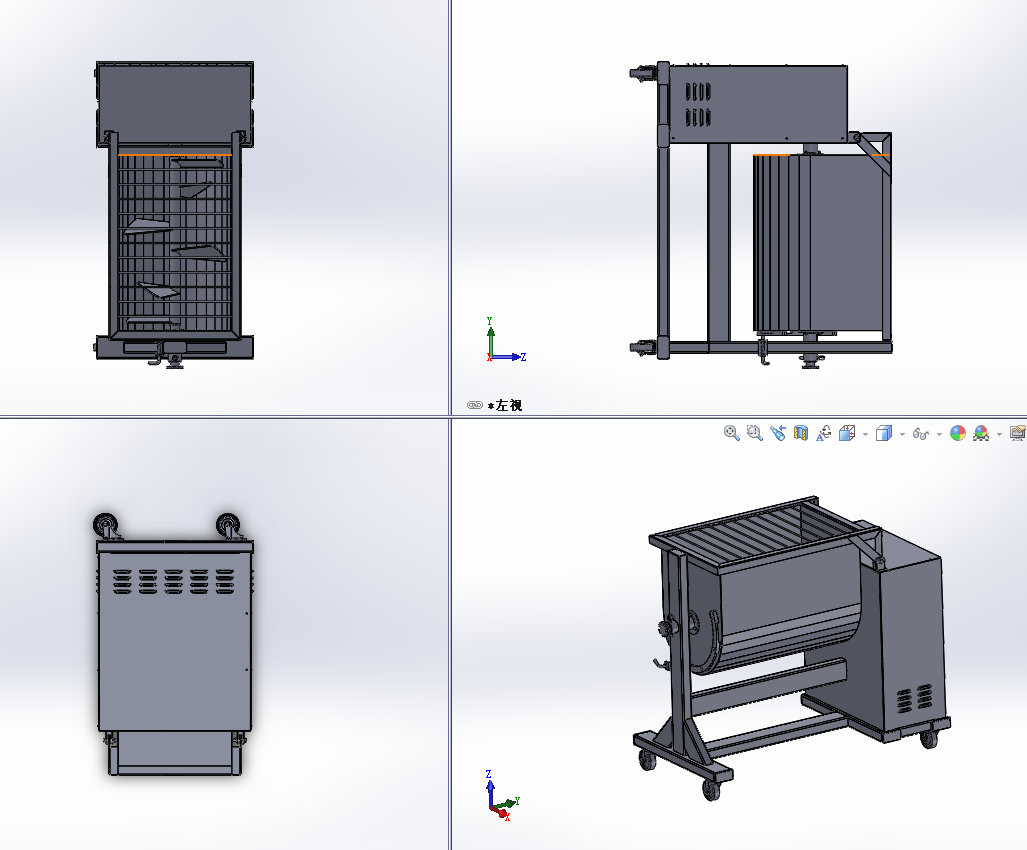Click the *左視 view name label
This screenshot has height=850, width=1027.
click(x=505, y=405)
